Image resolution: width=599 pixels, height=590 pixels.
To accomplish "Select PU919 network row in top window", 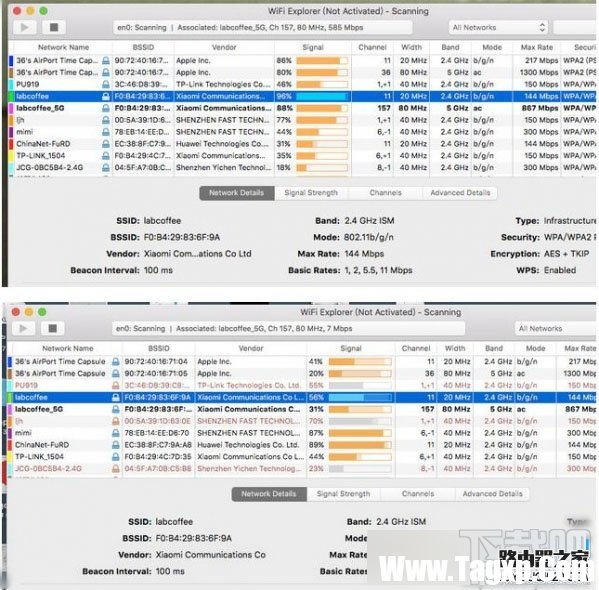I will pos(302,84).
